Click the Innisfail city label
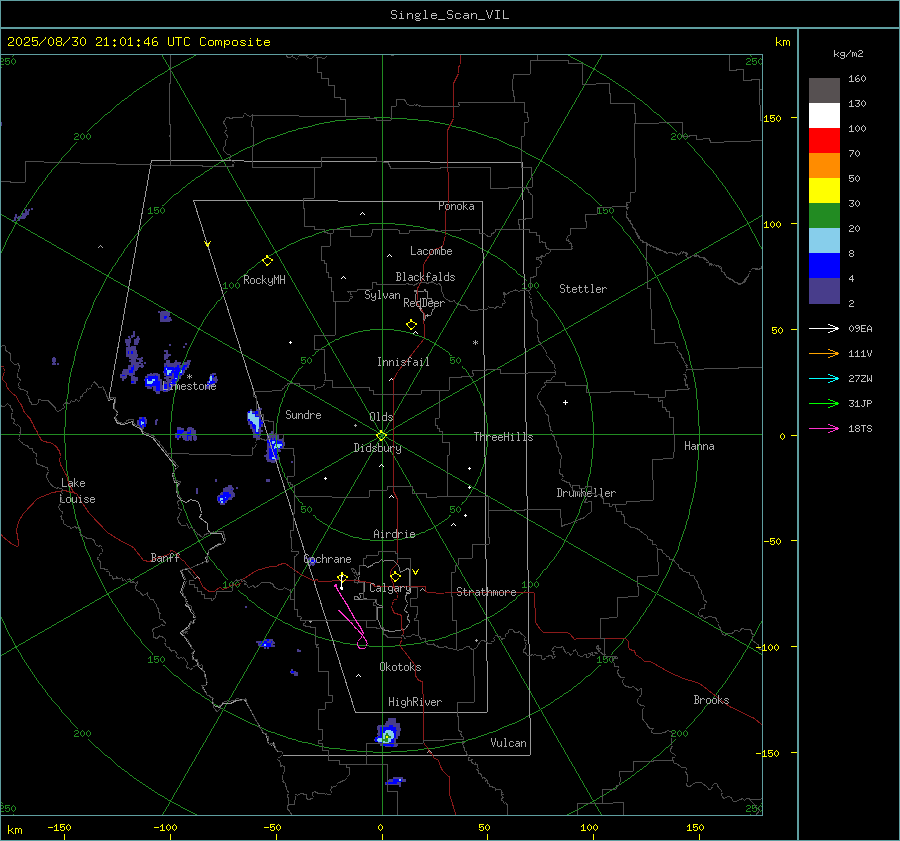The image size is (900, 841). [403, 362]
